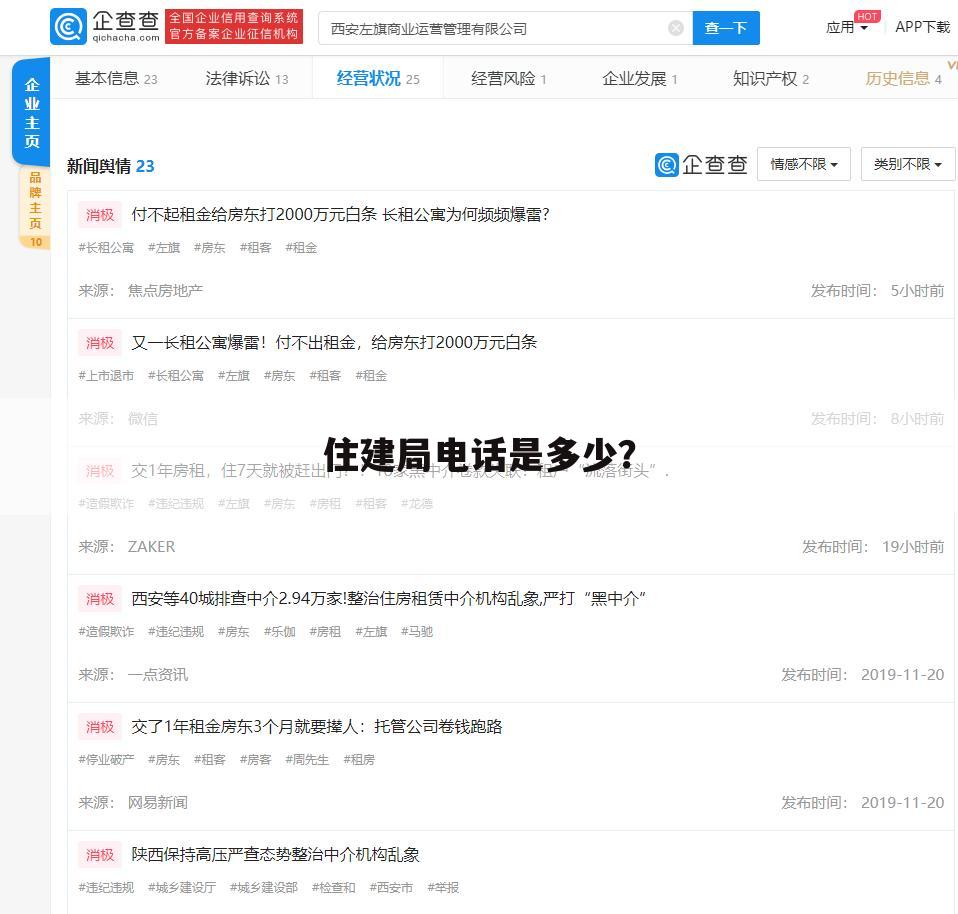958x914 pixels.
Task: Select the 经营状况 tab
Action: coord(378,78)
